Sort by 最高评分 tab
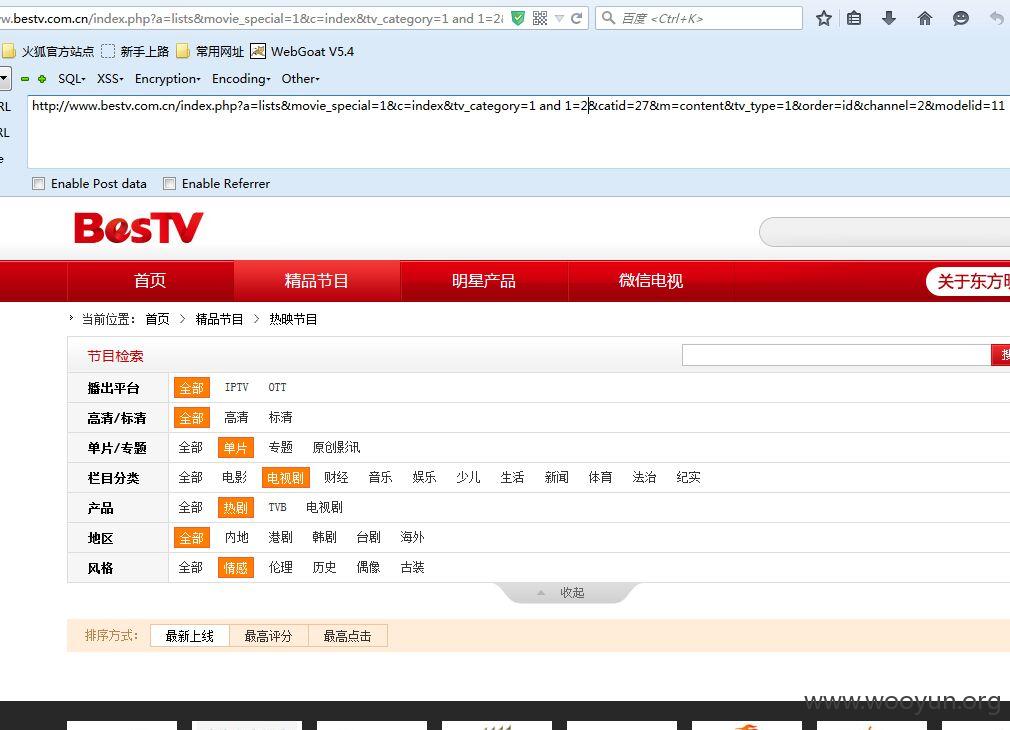This screenshot has height=730, width=1010. point(269,636)
